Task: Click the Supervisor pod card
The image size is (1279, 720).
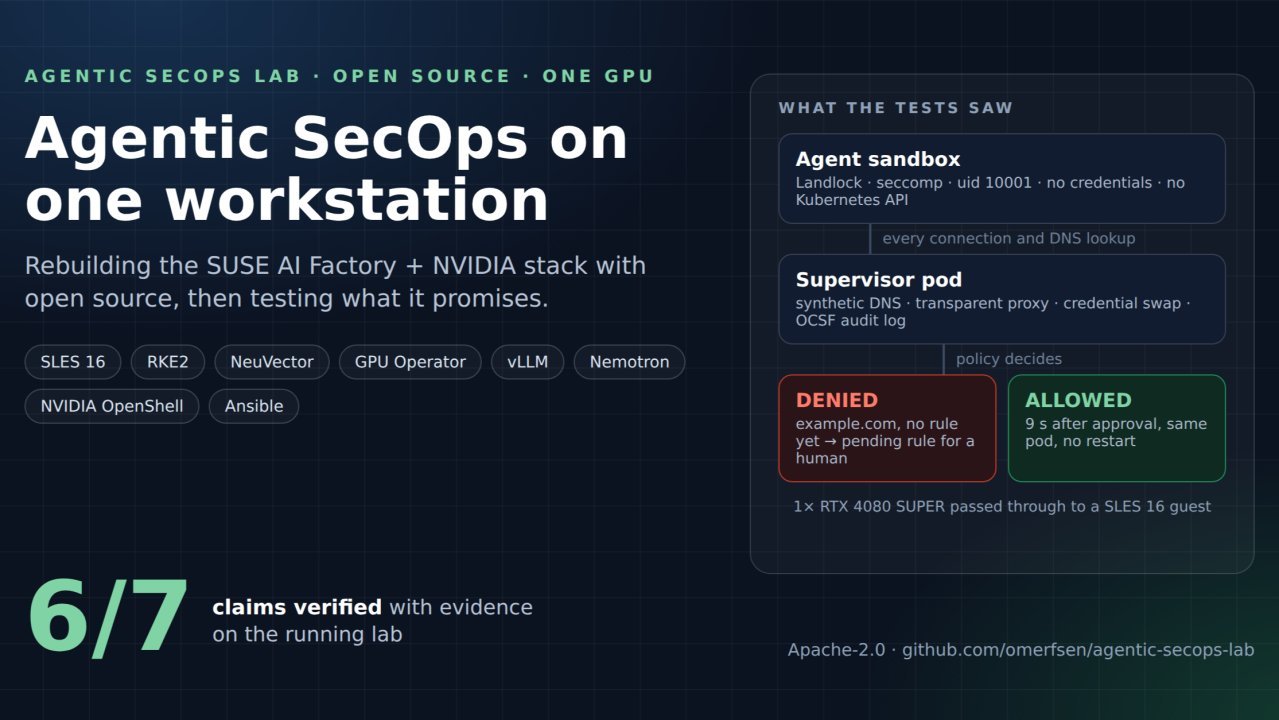Action: click(1002, 299)
